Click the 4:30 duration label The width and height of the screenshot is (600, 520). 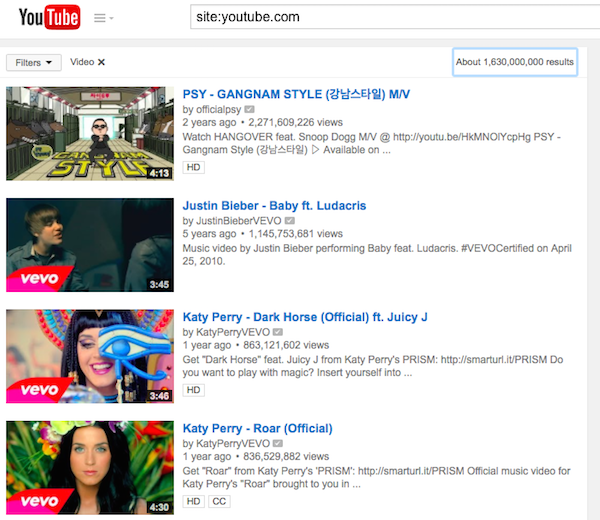(159, 507)
